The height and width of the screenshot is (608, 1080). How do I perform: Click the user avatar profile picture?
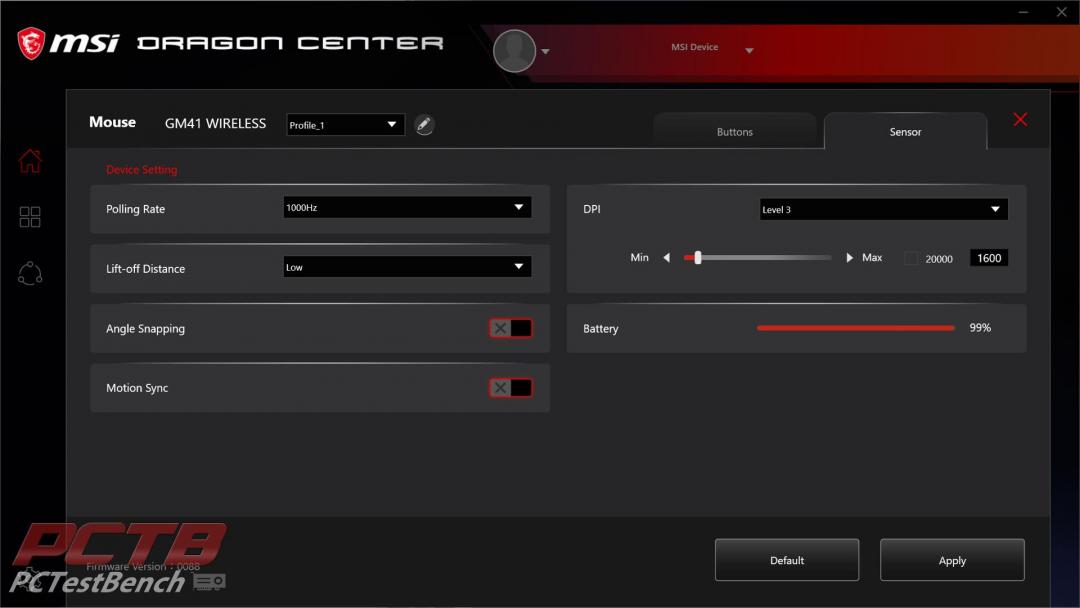[515, 50]
